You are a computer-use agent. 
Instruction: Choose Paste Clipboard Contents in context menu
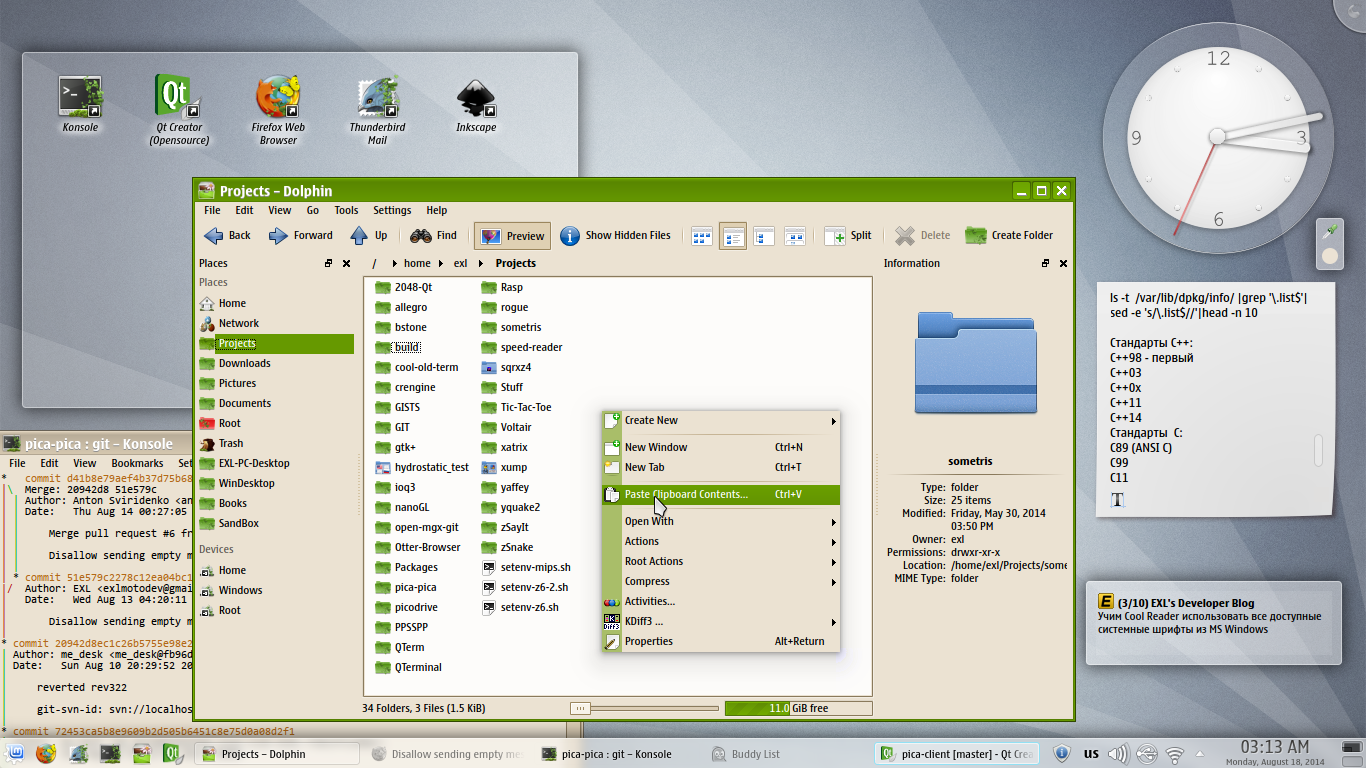[720, 495]
